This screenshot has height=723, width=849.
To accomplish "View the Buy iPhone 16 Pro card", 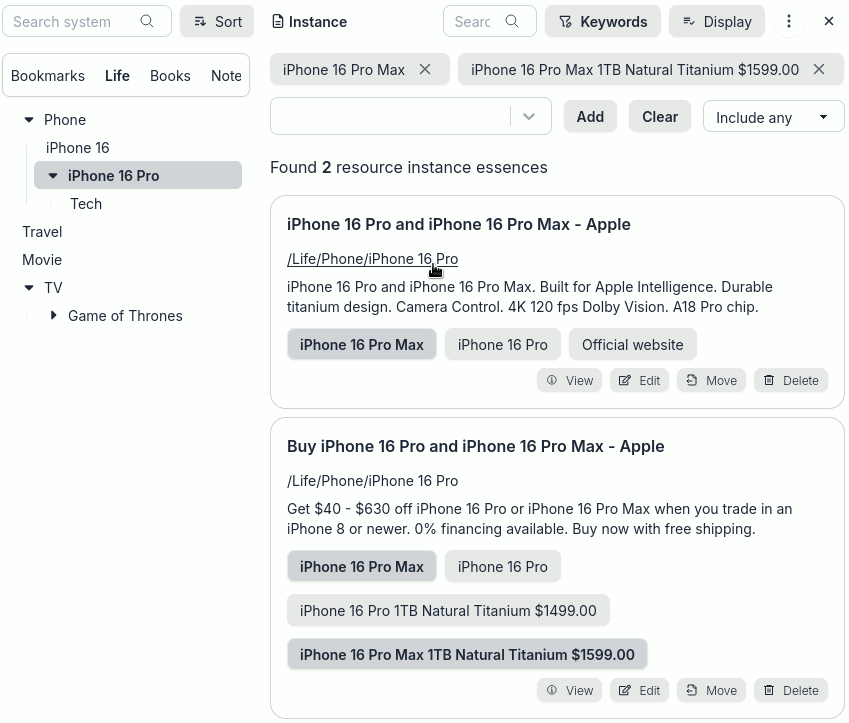I will tap(569, 690).
